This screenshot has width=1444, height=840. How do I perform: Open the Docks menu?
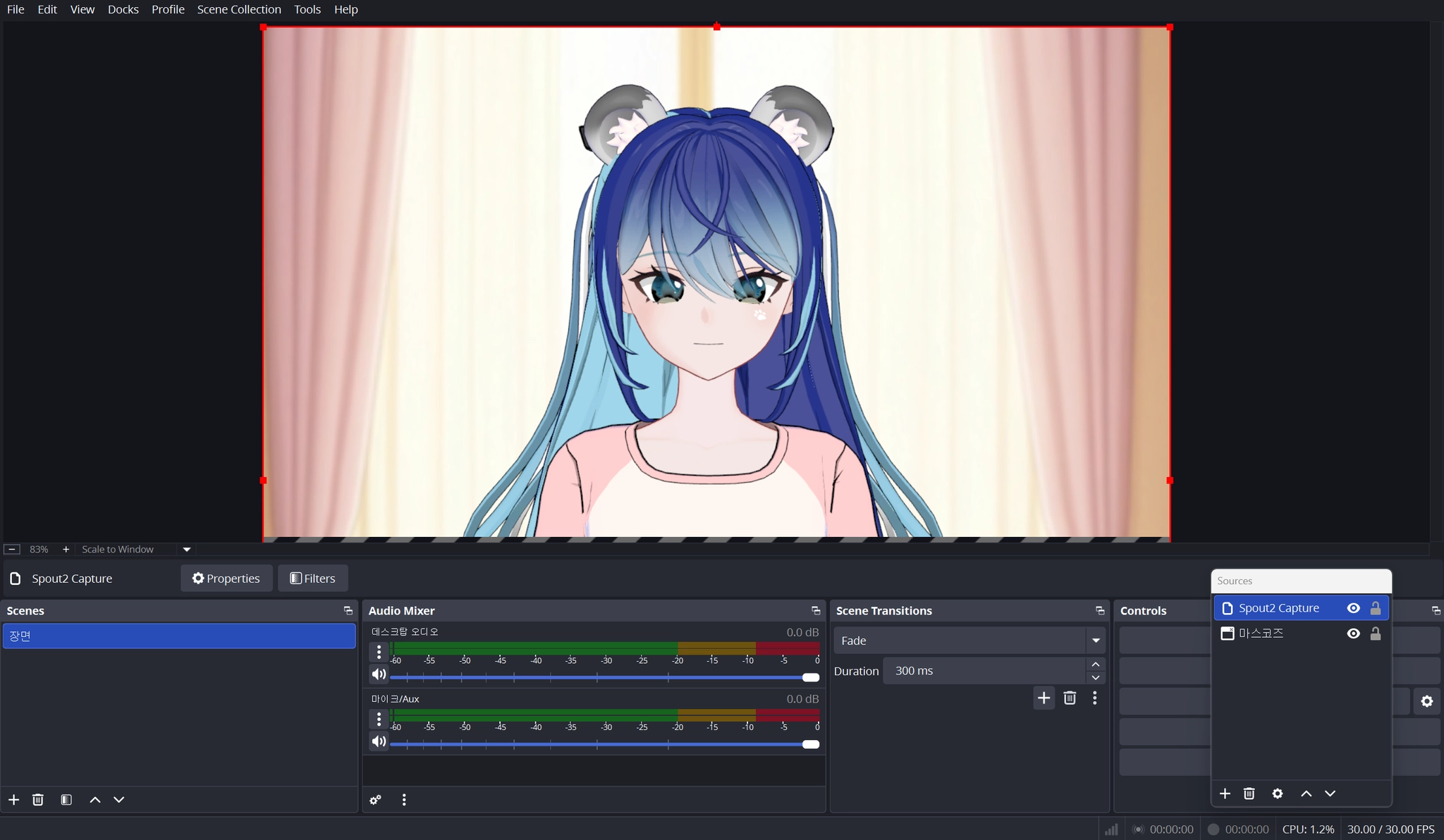(x=123, y=9)
